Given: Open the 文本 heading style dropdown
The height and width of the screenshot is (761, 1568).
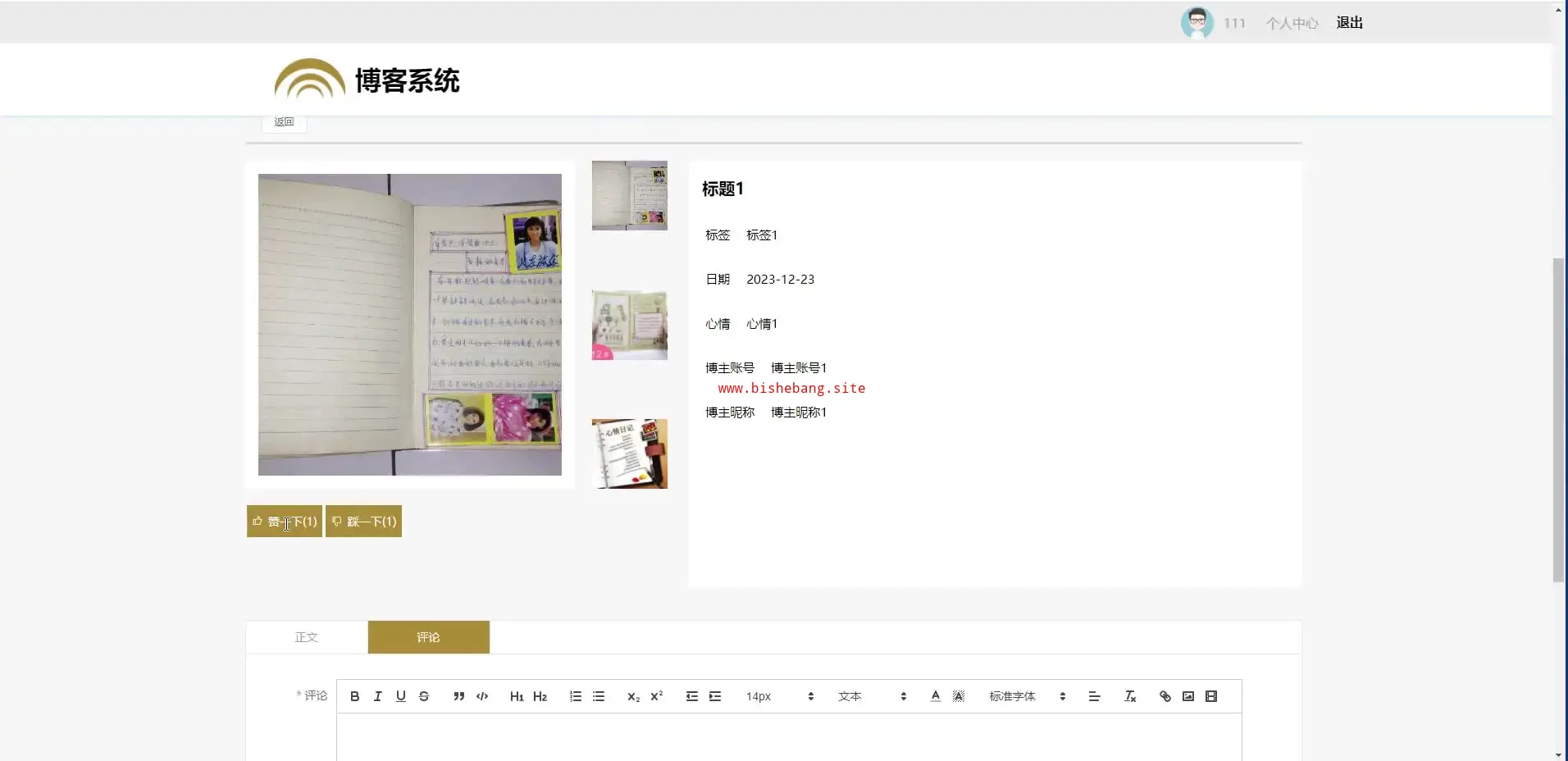Looking at the screenshot, I should 871,696.
